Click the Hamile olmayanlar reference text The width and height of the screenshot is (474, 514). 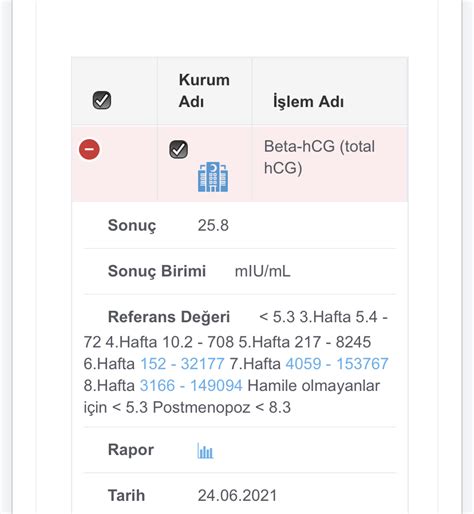tap(314, 386)
